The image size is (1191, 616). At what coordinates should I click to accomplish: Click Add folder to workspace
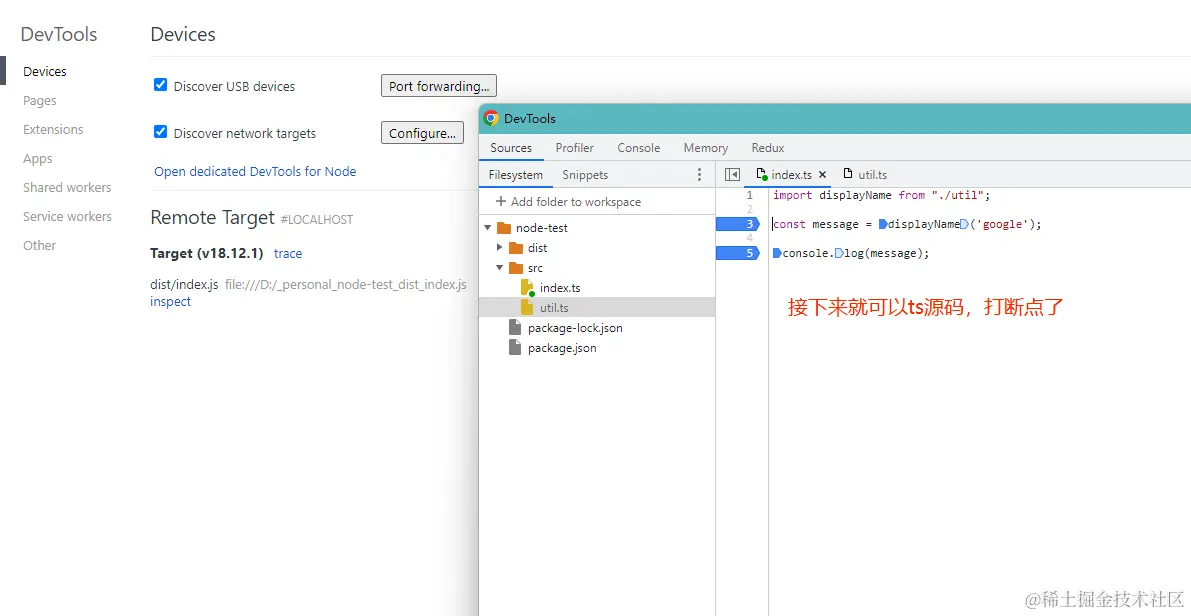[x=568, y=201]
